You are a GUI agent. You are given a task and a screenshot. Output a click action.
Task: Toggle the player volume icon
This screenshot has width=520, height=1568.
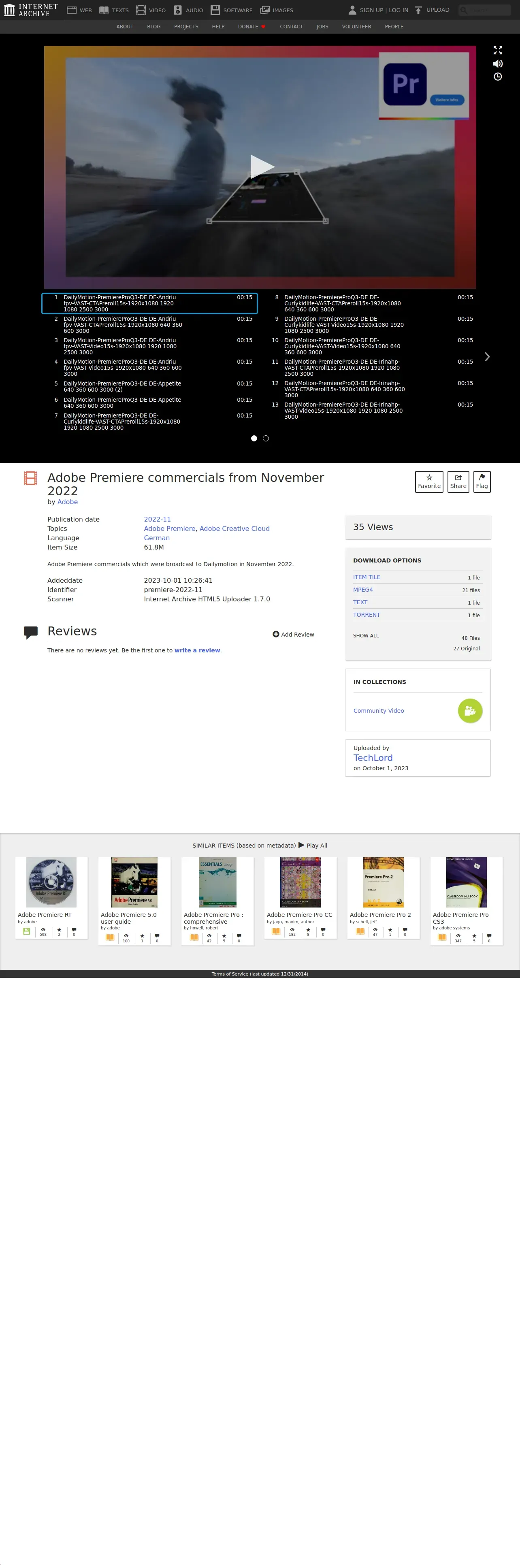click(497, 63)
